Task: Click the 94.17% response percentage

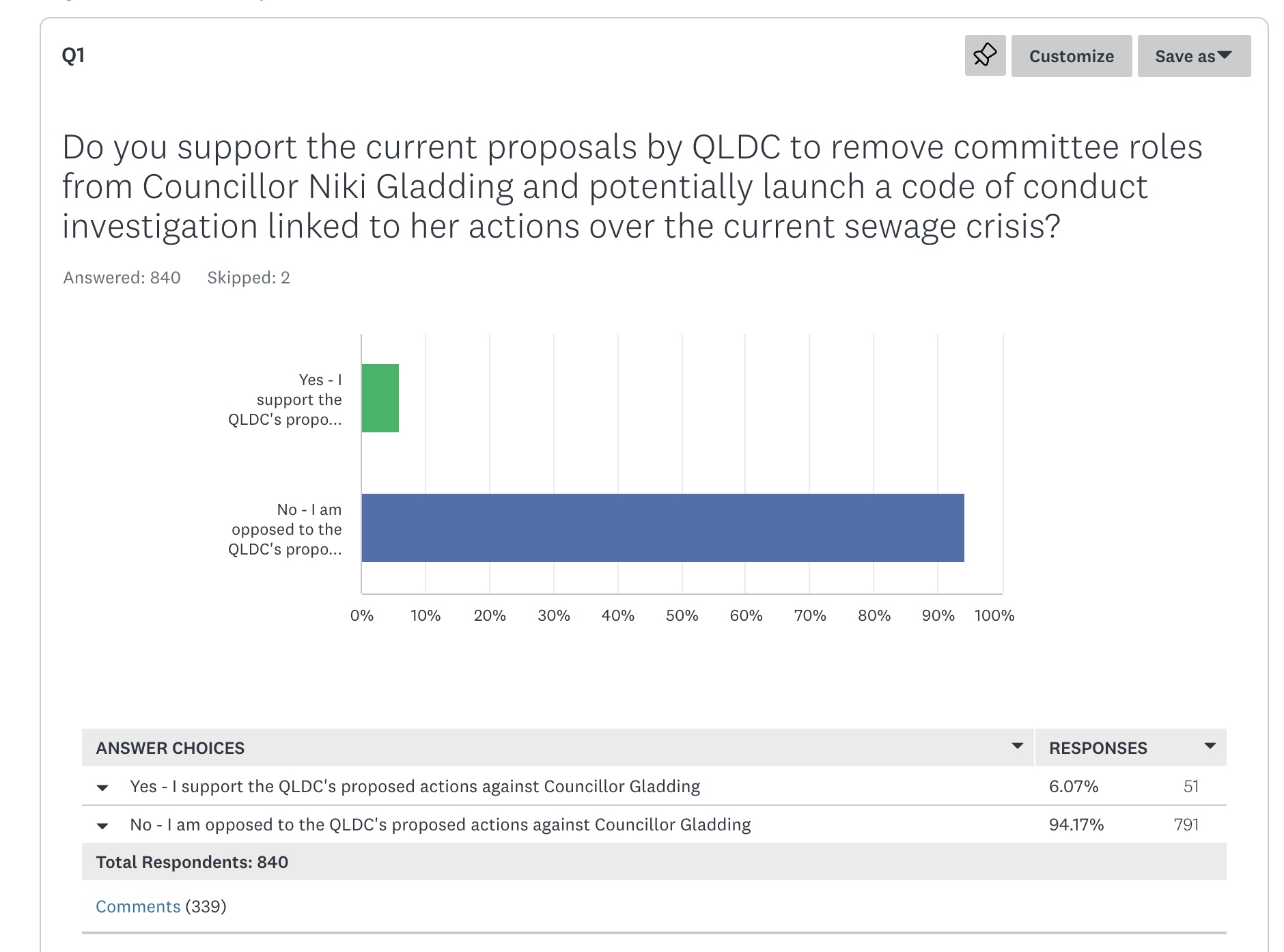Action: click(x=1076, y=824)
